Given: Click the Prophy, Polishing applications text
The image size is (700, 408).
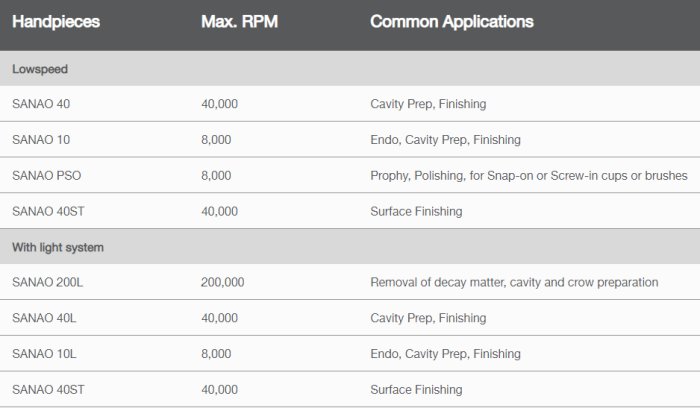Looking at the screenshot, I should pyautogui.click(x=528, y=176).
